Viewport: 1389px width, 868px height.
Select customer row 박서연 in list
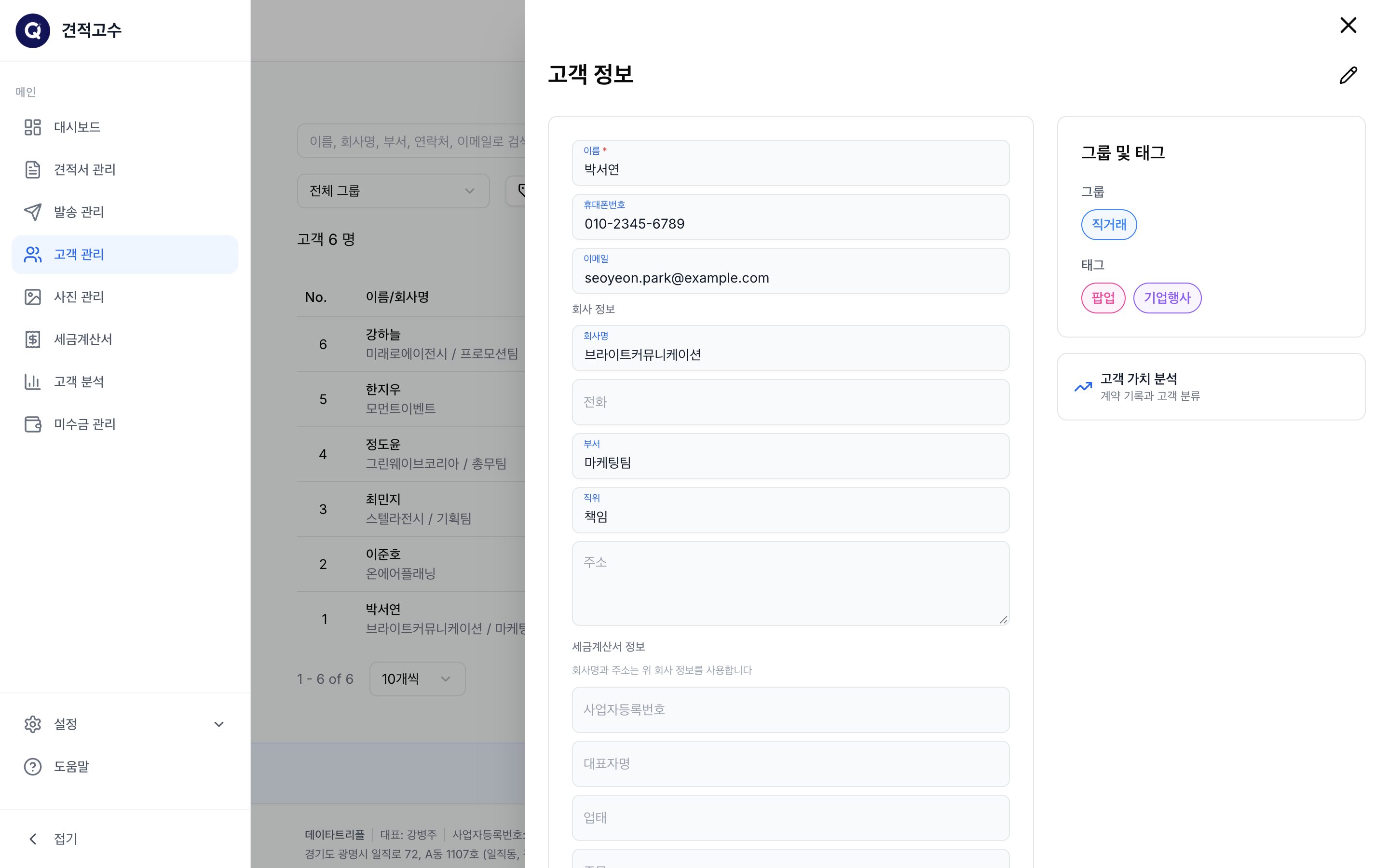tap(411, 619)
